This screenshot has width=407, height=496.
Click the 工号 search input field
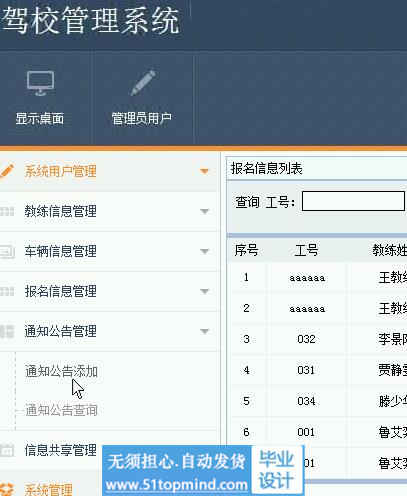(x=353, y=201)
